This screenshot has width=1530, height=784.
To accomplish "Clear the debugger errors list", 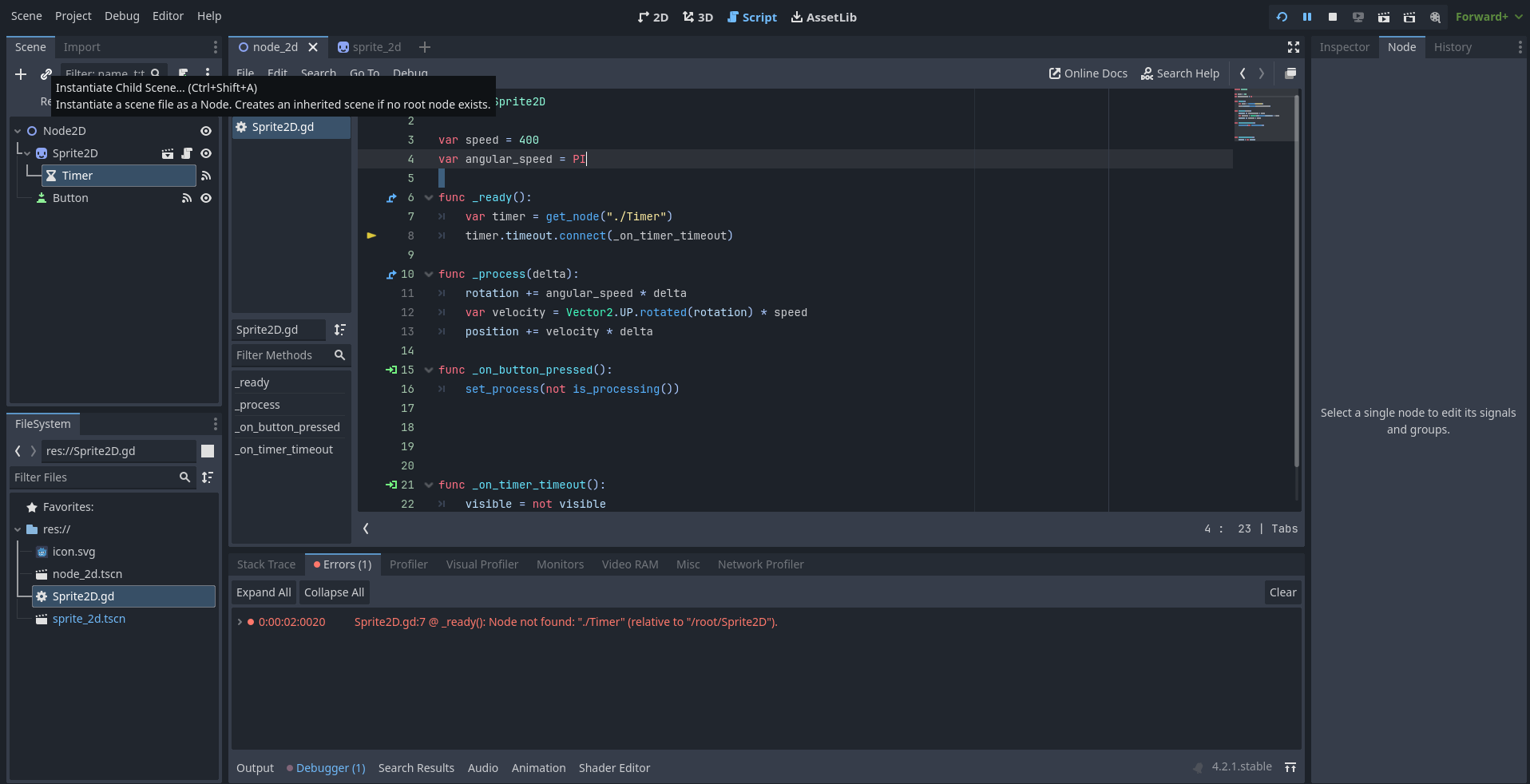I will (1283, 592).
